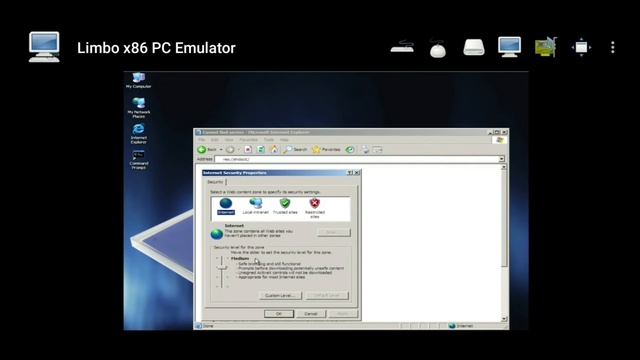The image size is (640, 360).
Task: Select the Local intranet zone
Action: [256, 206]
